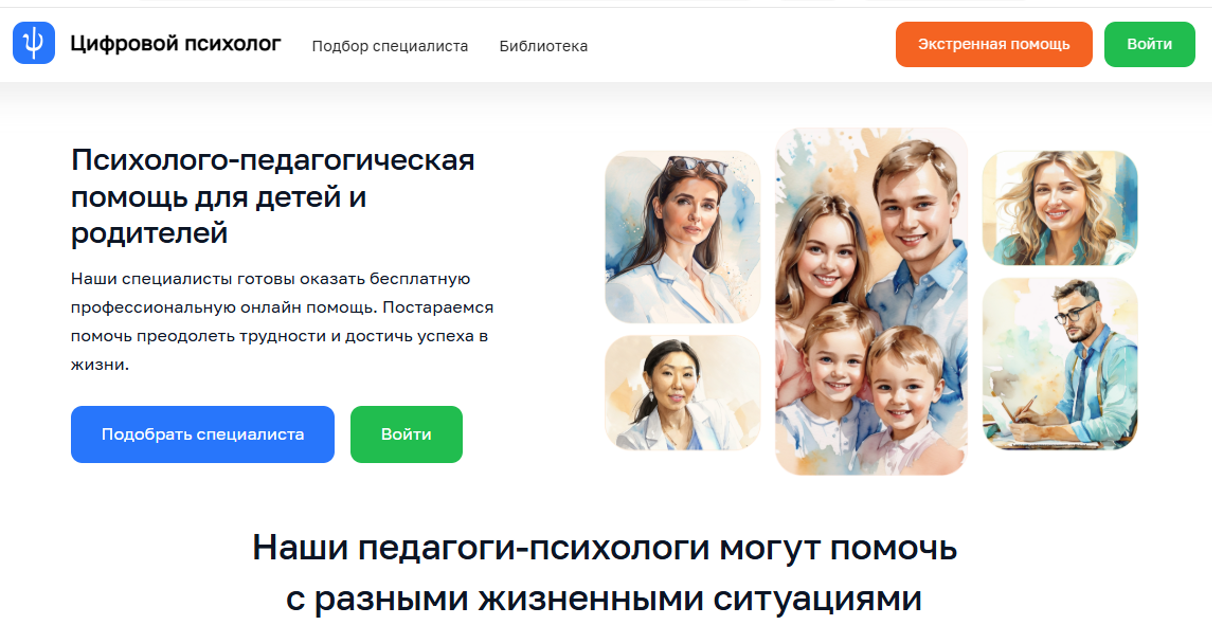
Task: Click the Наши педагоги-психологи могут помочь heading
Action: tap(605, 547)
